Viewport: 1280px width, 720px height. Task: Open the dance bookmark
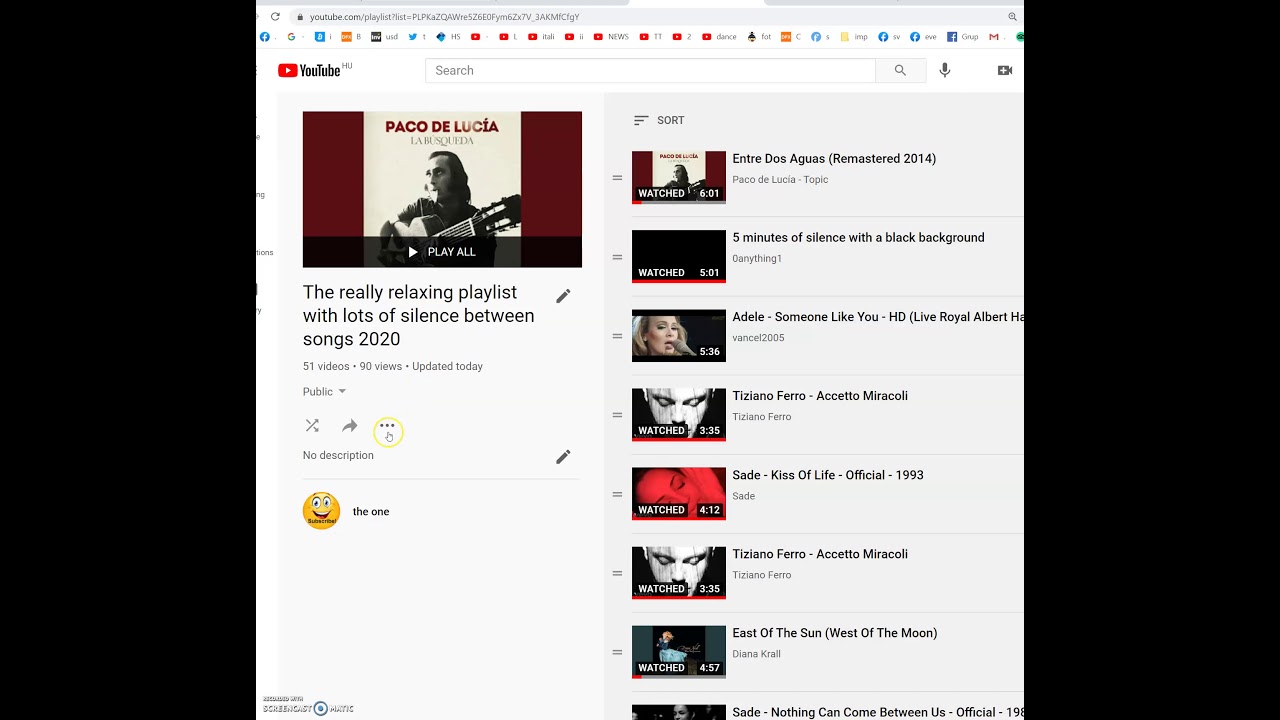(718, 37)
